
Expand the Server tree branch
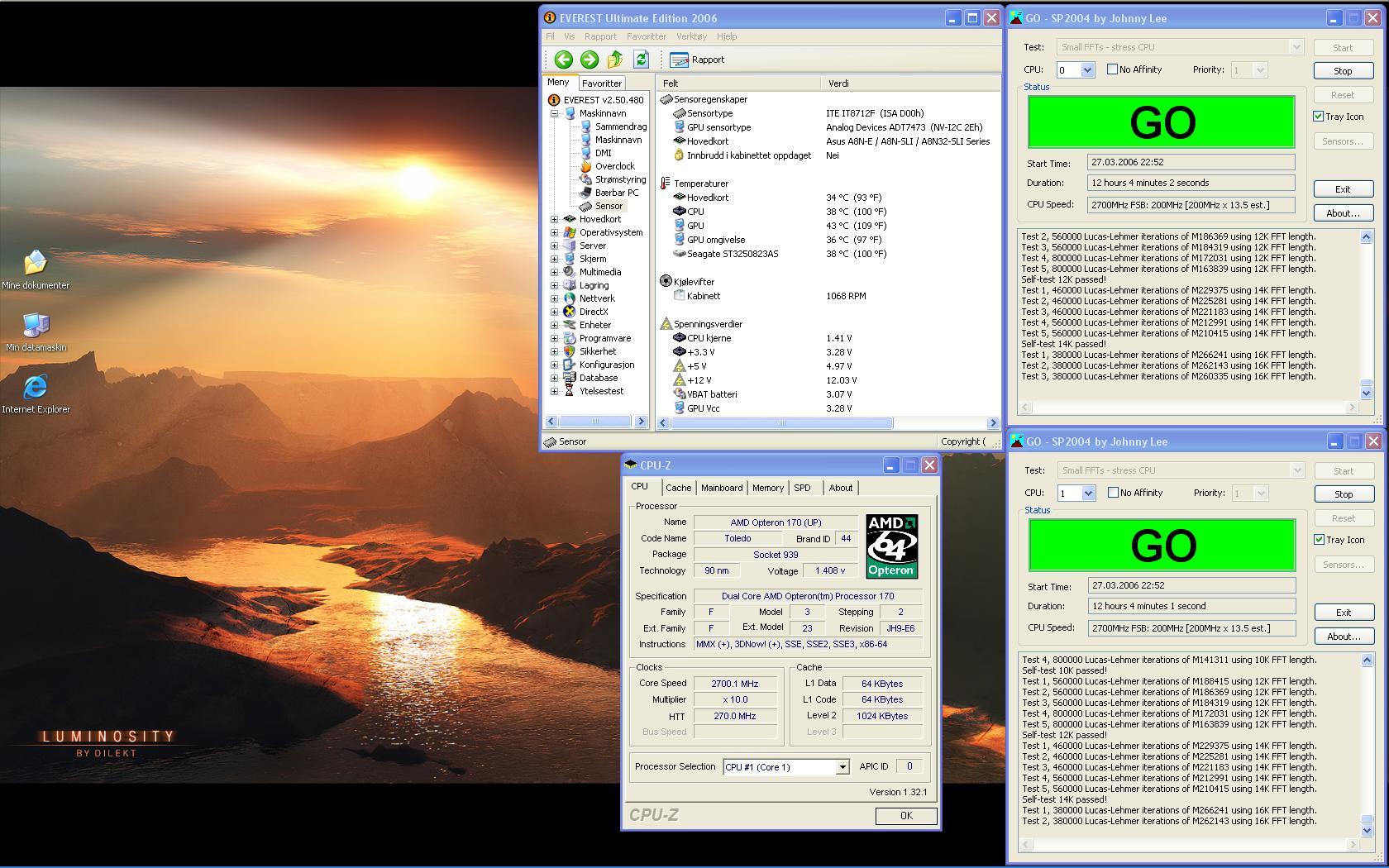(x=554, y=246)
